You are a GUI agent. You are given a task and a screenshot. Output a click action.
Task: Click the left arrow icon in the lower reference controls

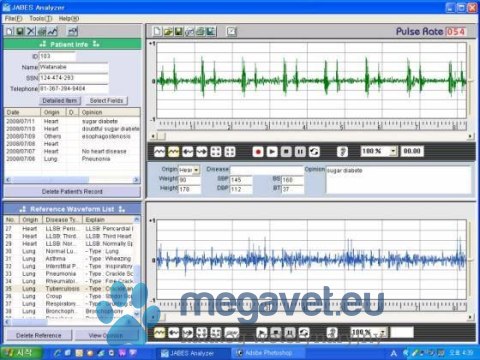[174, 333]
